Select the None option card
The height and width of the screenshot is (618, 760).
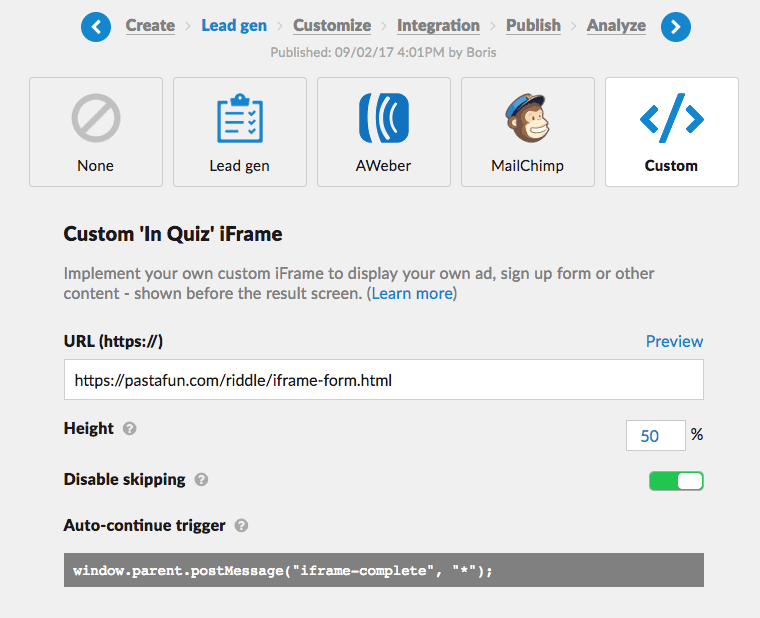(96, 132)
